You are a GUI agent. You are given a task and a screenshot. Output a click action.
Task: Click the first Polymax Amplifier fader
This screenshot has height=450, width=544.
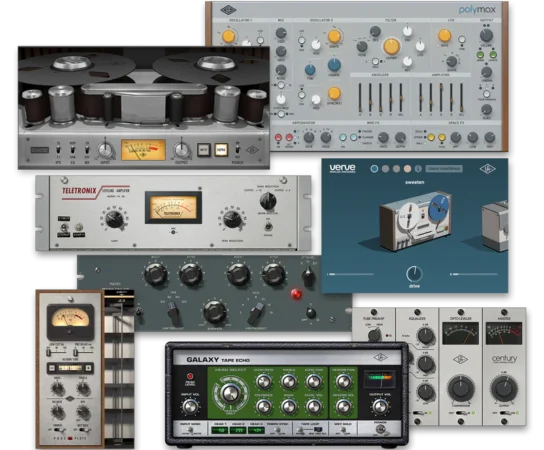[420, 97]
